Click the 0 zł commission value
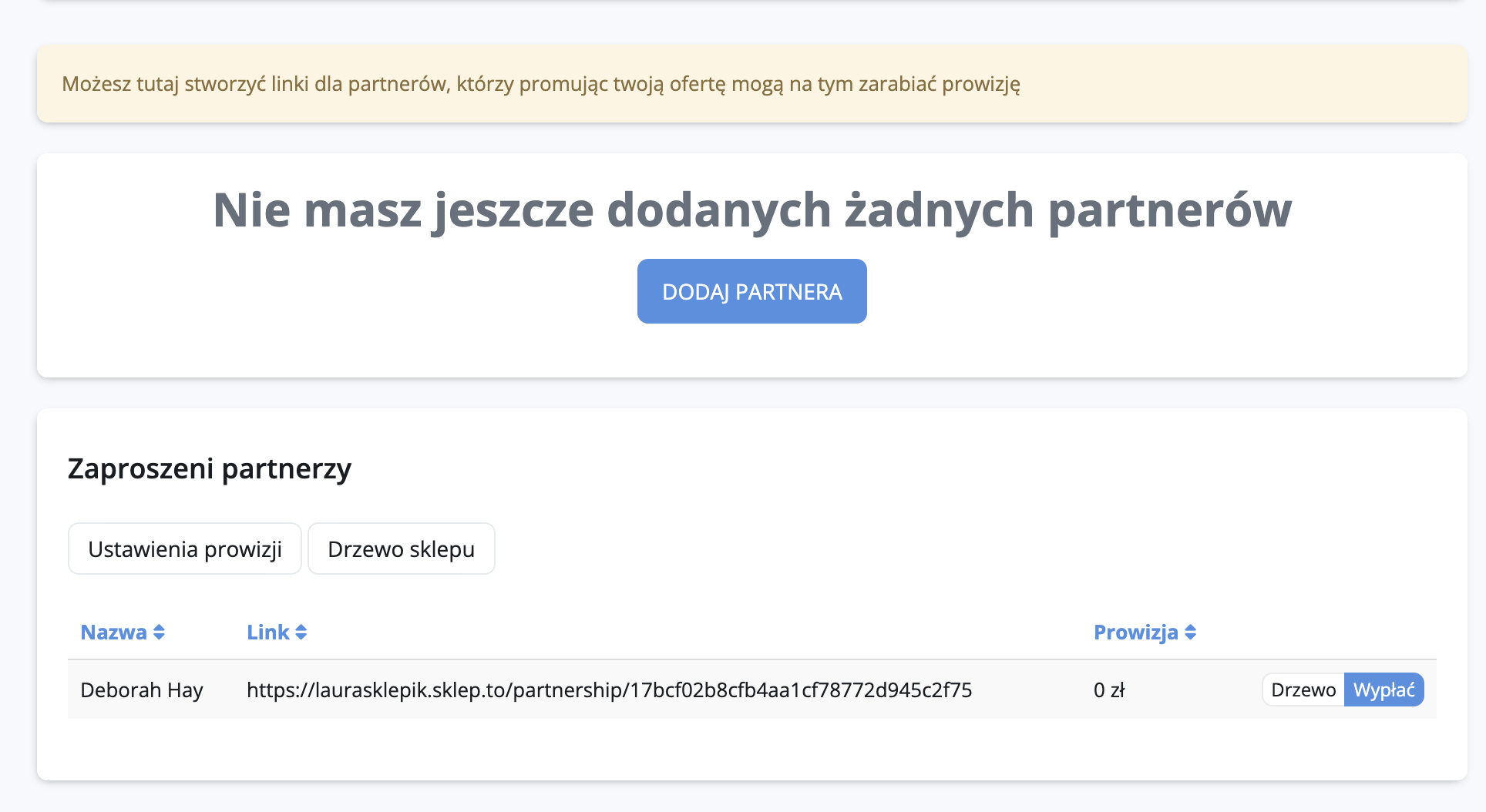The width and height of the screenshot is (1486, 812). 1109,690
